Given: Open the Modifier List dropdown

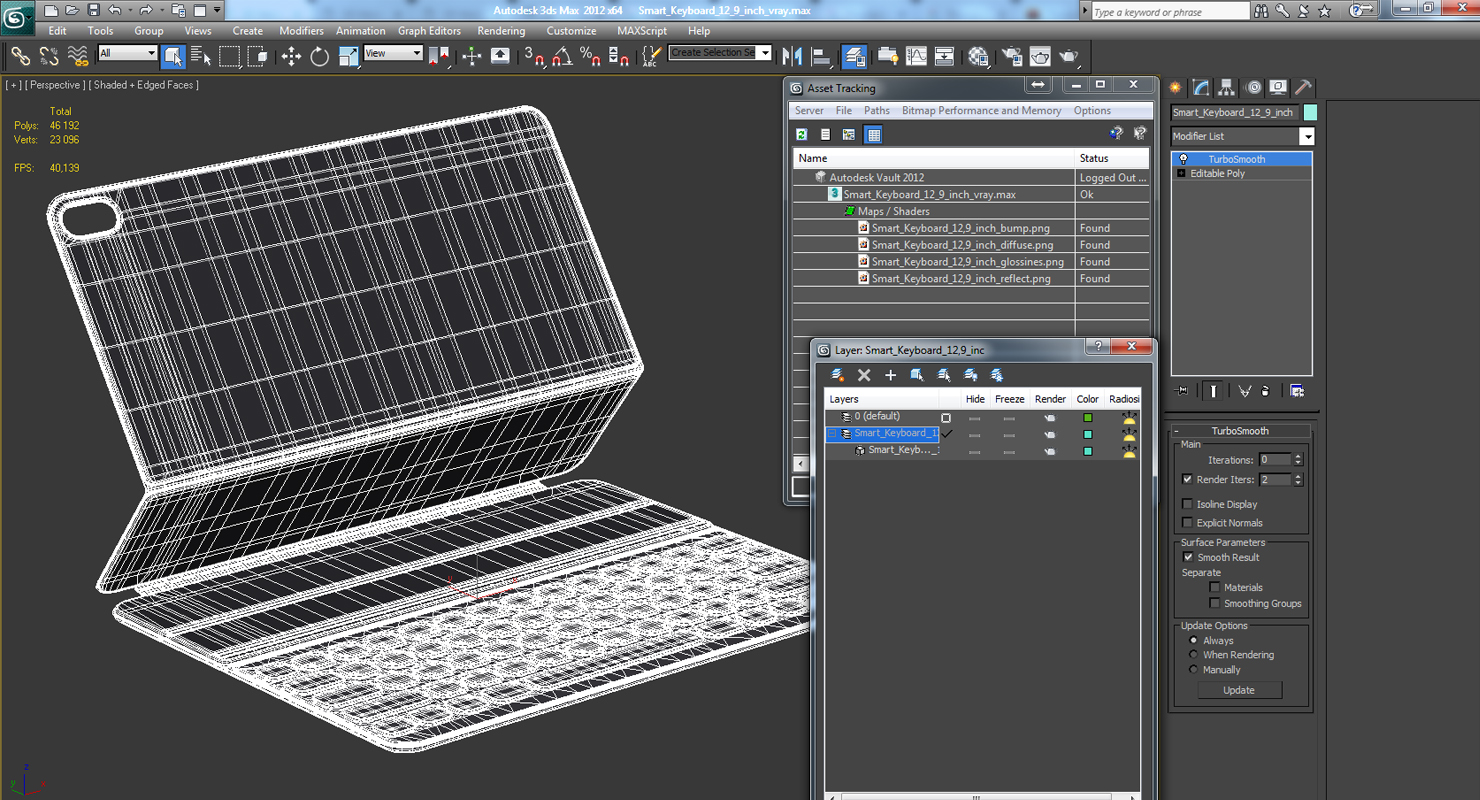Looking at the screenshot, I should tap(1306, 136).
